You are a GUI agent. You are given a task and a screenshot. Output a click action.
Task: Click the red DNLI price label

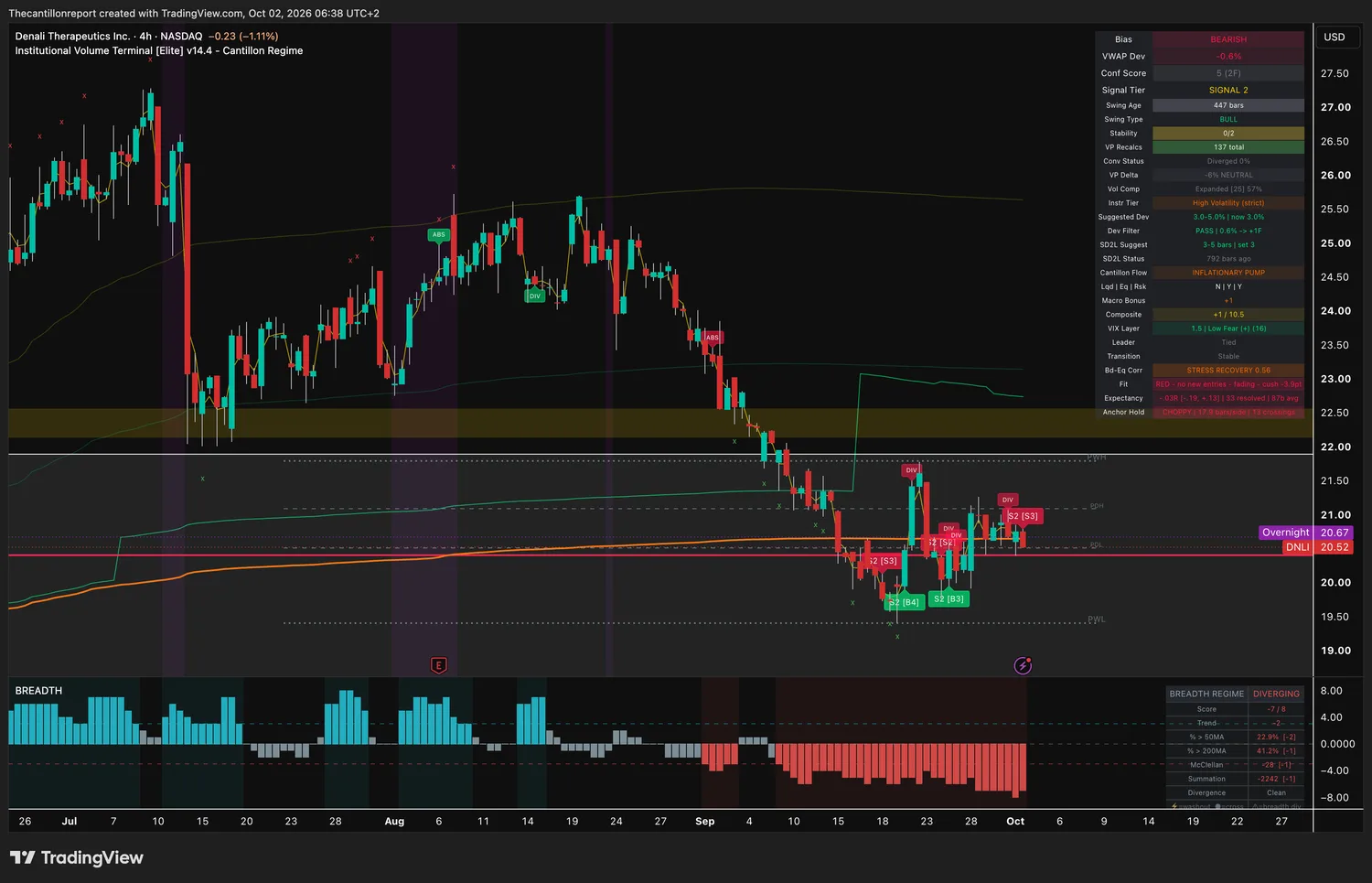1297,547
